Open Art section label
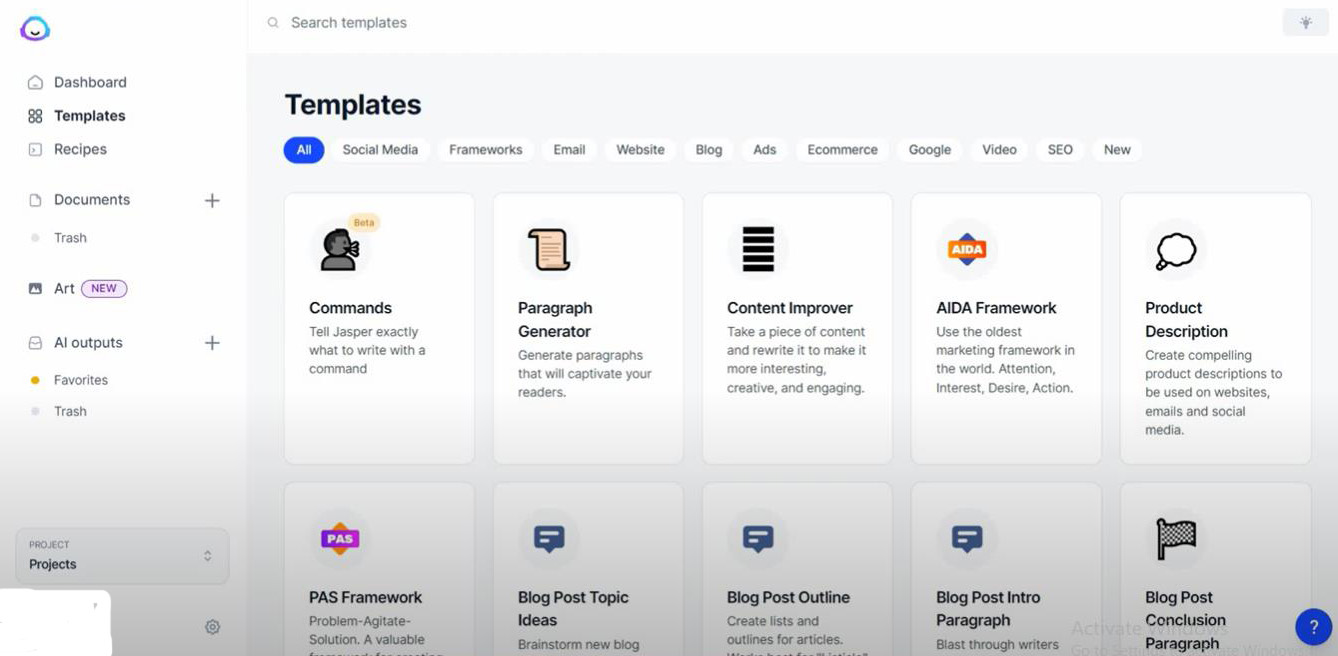The height and width of the screenshot is (656, 1338). coord(64,288)
